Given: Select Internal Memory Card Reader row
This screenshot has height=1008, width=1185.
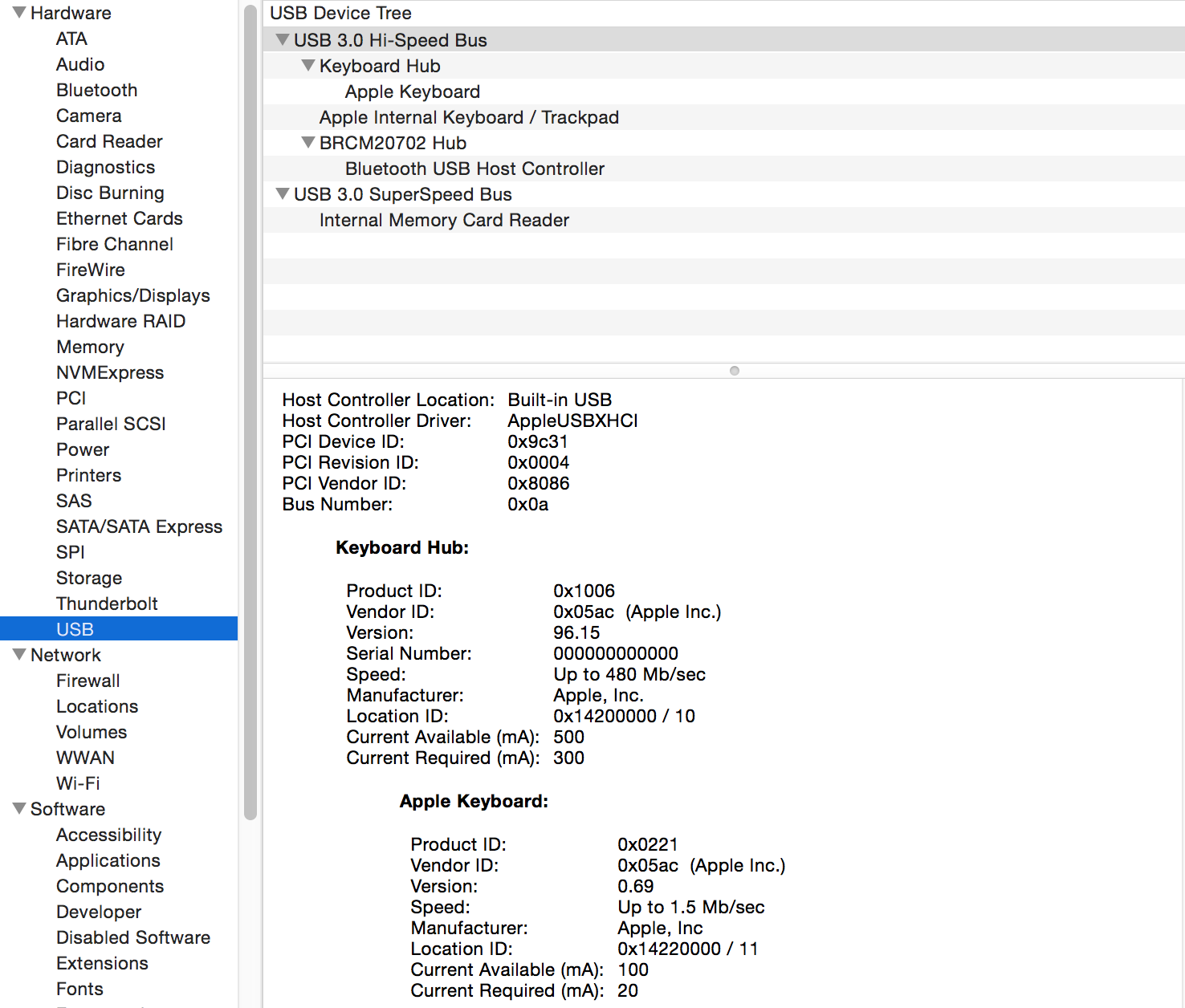Looking at the screenshot, I should point(723,220).
